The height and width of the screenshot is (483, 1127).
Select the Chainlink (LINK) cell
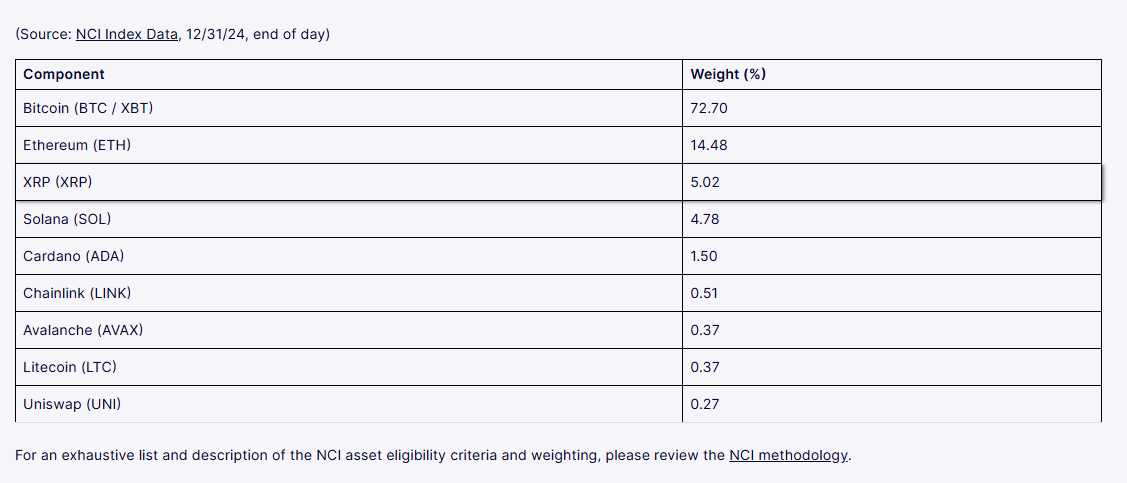(77, 293)
